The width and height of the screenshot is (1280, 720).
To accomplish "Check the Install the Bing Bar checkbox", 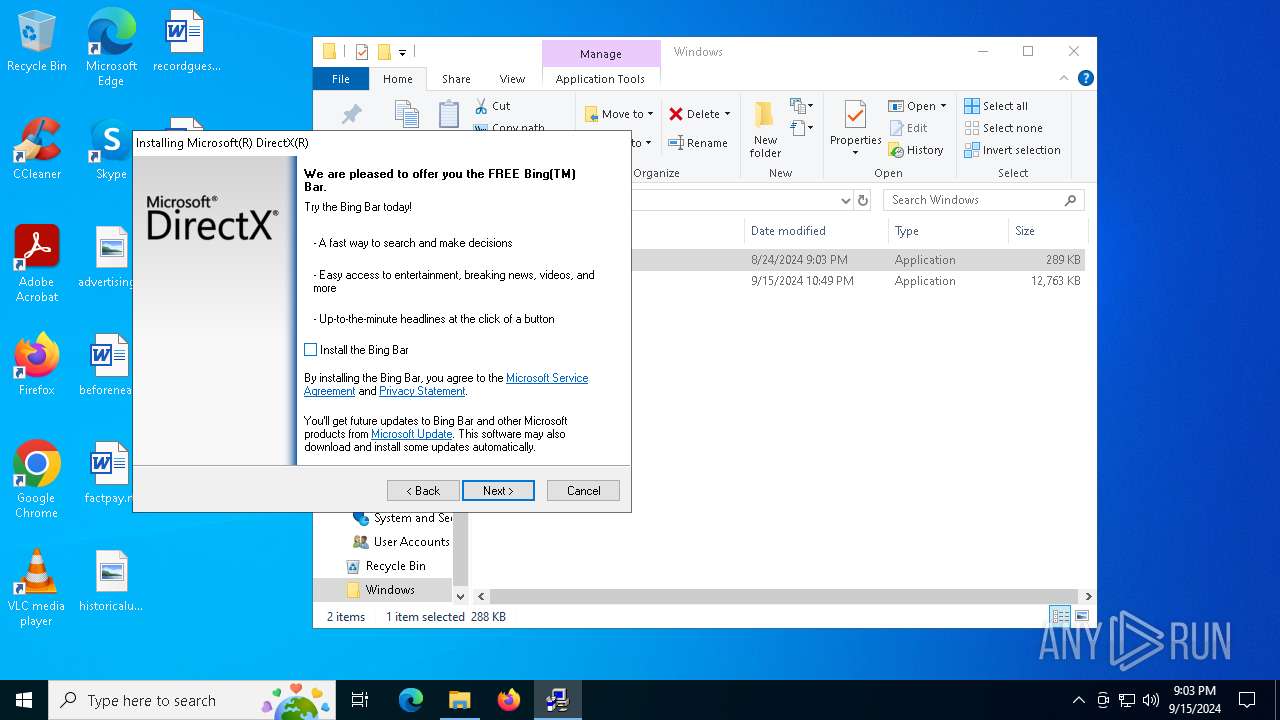I will coord(310,350).
